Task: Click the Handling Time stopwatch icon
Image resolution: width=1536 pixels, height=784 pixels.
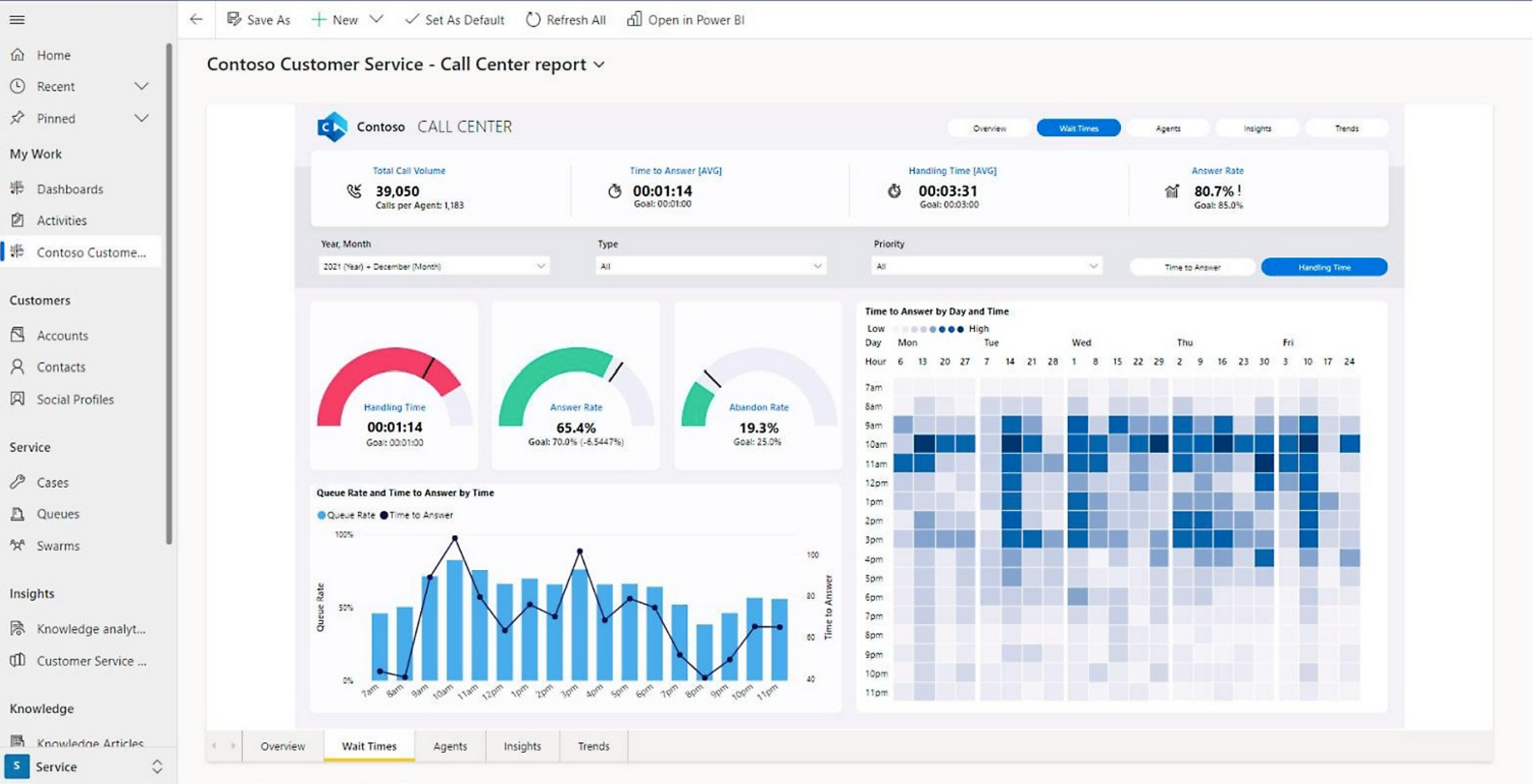Action: point(894,191)
